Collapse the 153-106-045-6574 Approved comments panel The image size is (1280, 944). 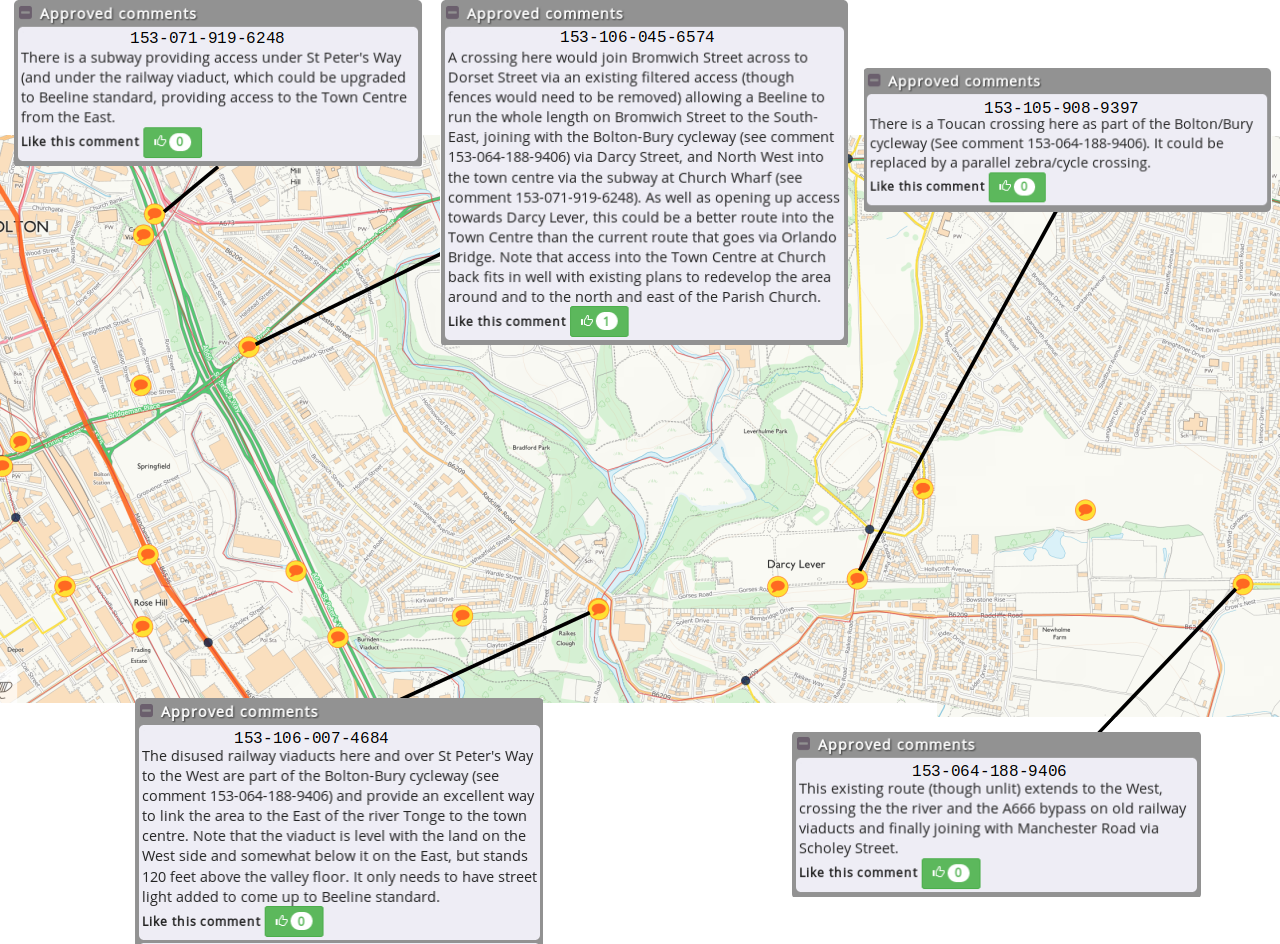pyautogui.click(x=452, y=13)
